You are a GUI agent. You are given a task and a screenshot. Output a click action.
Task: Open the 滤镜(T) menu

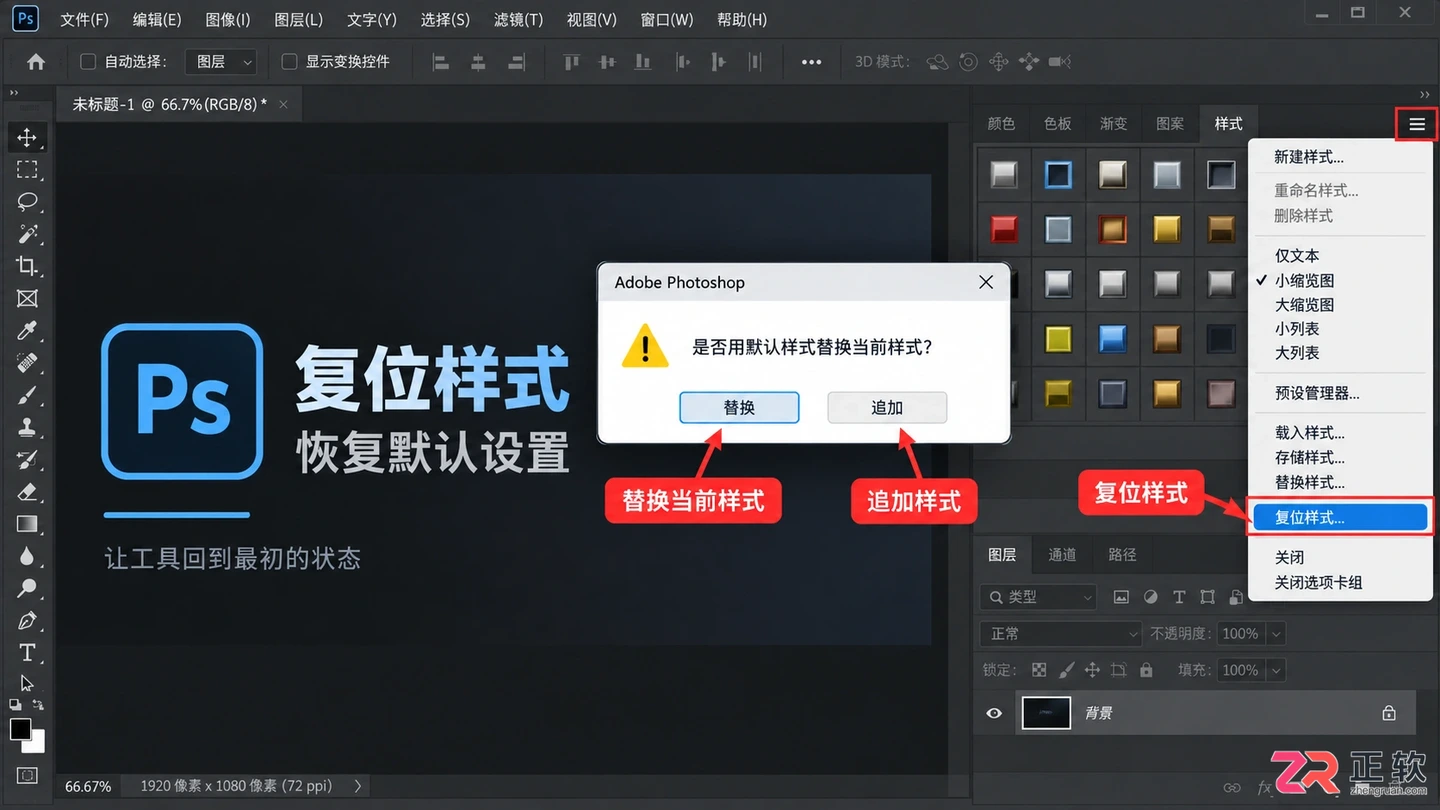(x=518, y=20)
